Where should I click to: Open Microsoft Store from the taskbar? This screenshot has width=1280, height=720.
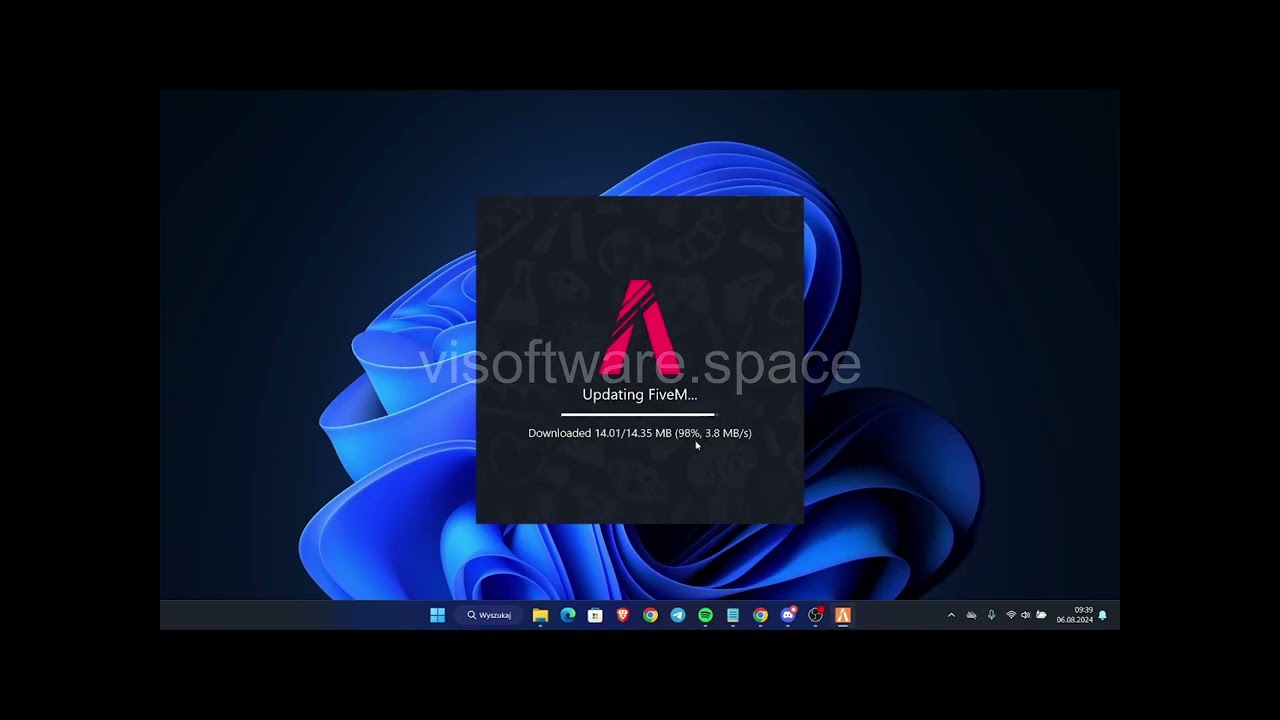(x=595, y=615)
